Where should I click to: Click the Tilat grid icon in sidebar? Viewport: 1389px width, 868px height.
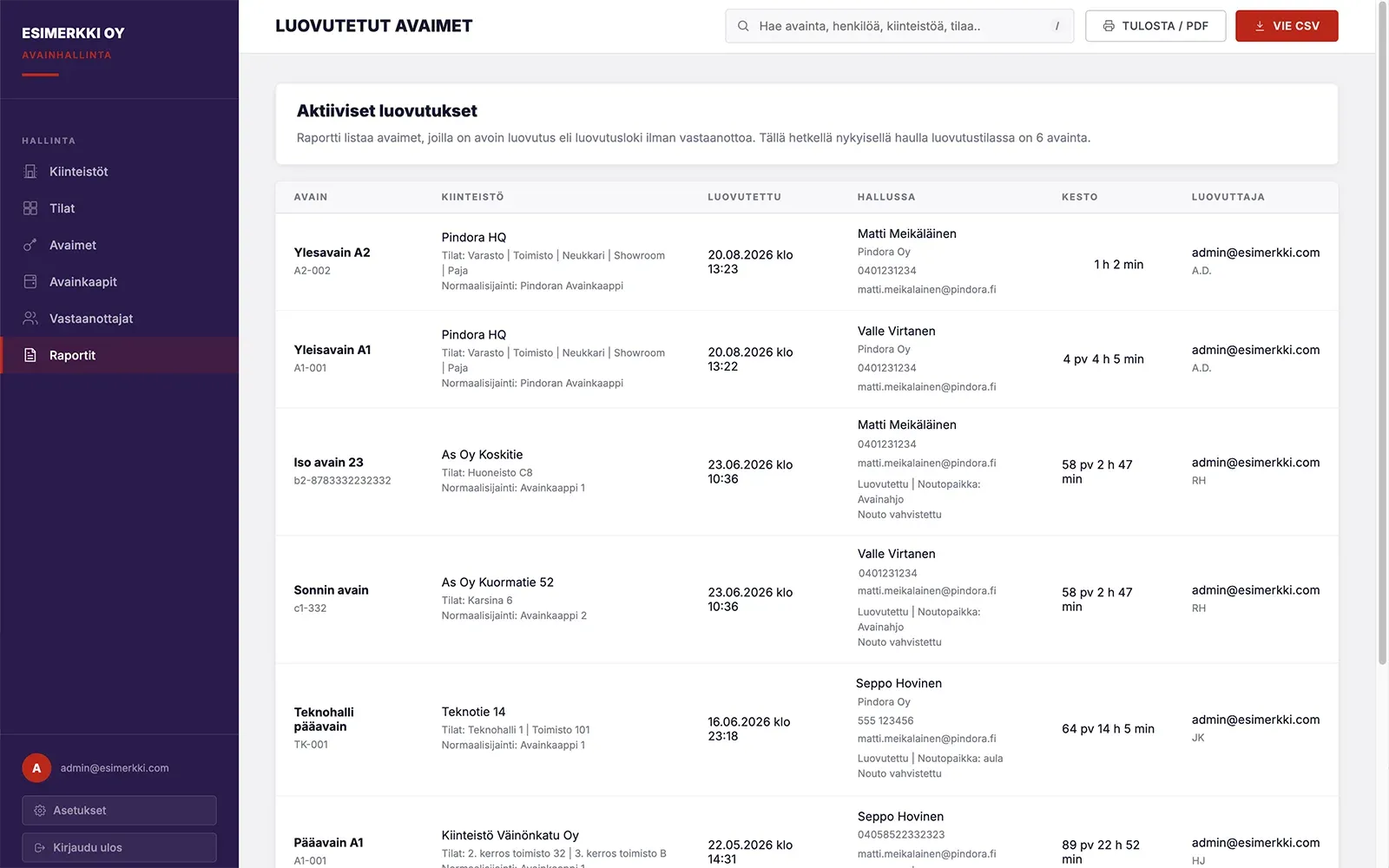[30, 208]
